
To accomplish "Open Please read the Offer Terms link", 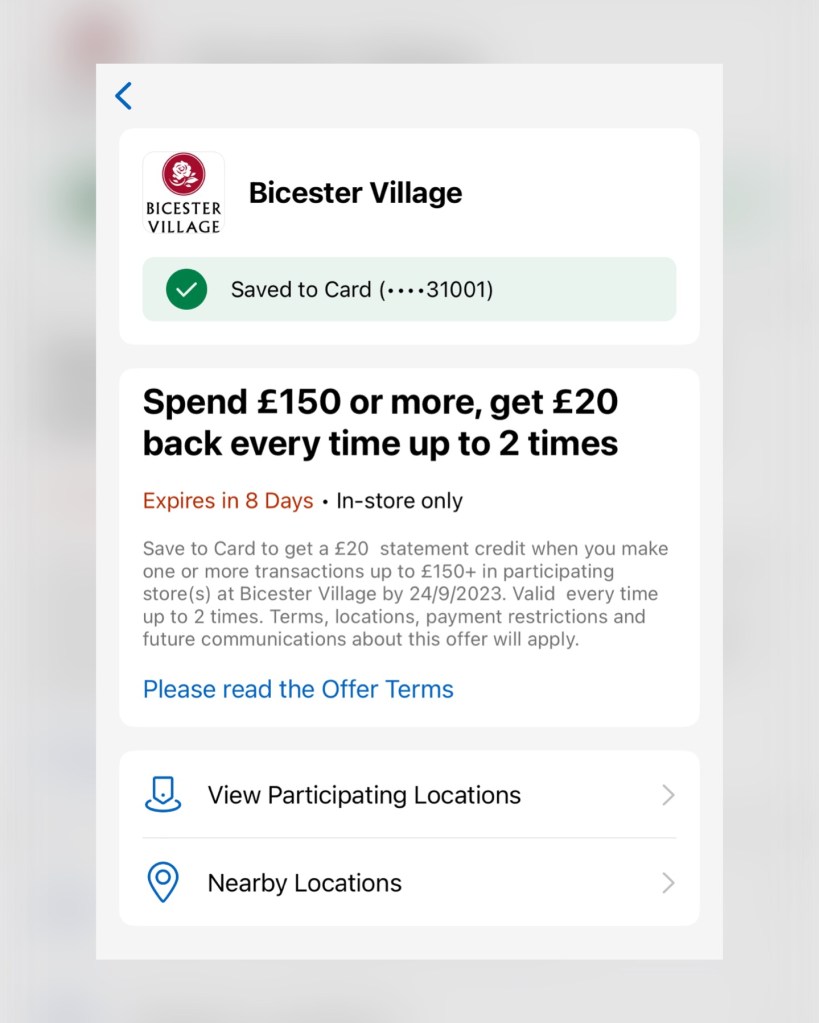I will pos(298,689).
